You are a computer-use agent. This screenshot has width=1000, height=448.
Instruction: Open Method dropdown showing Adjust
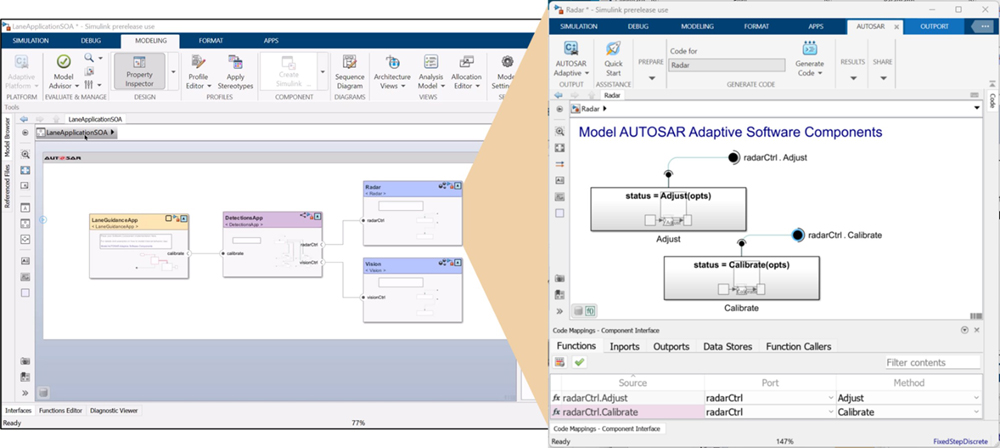click(x=977, y=398)
